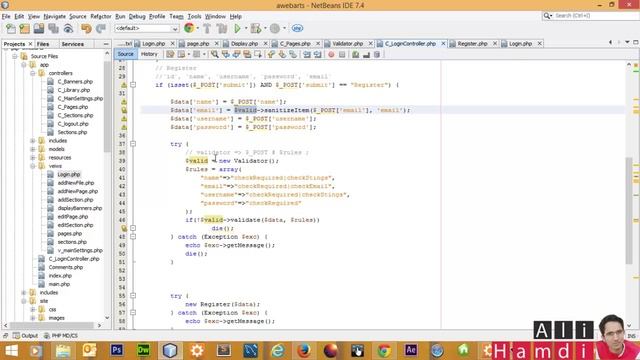640x360 pixels.
Task: Collapse the views folder node
Action: click(33, 166)
